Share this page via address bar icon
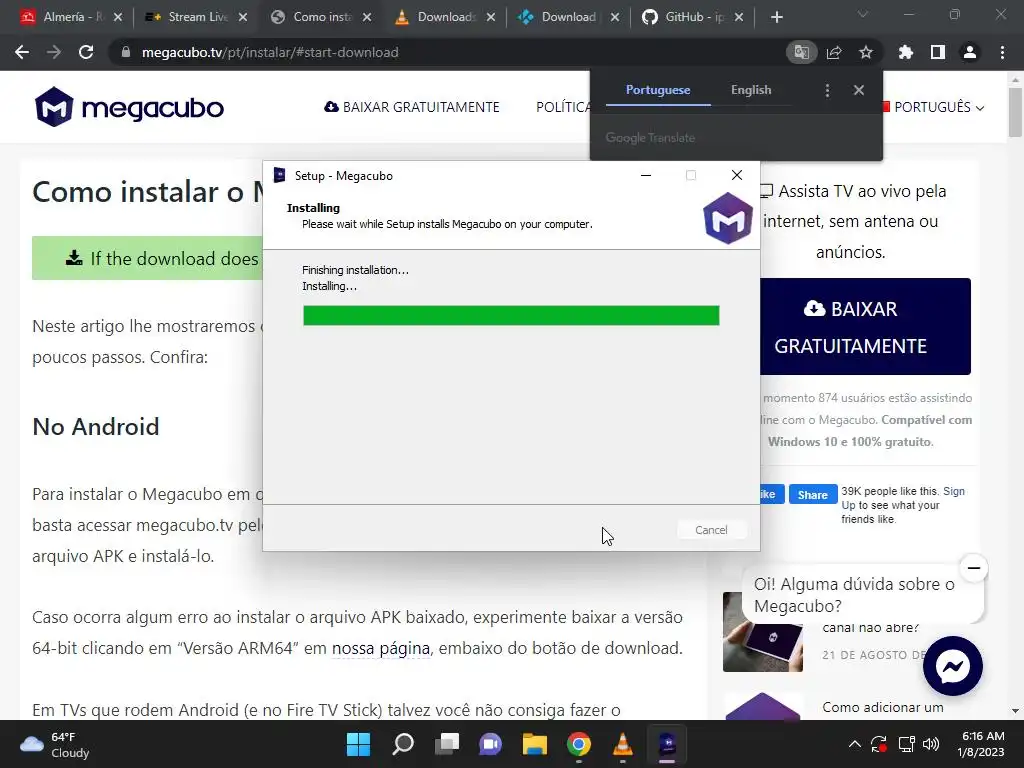1024x768 pixels. (x=834, y=52)
